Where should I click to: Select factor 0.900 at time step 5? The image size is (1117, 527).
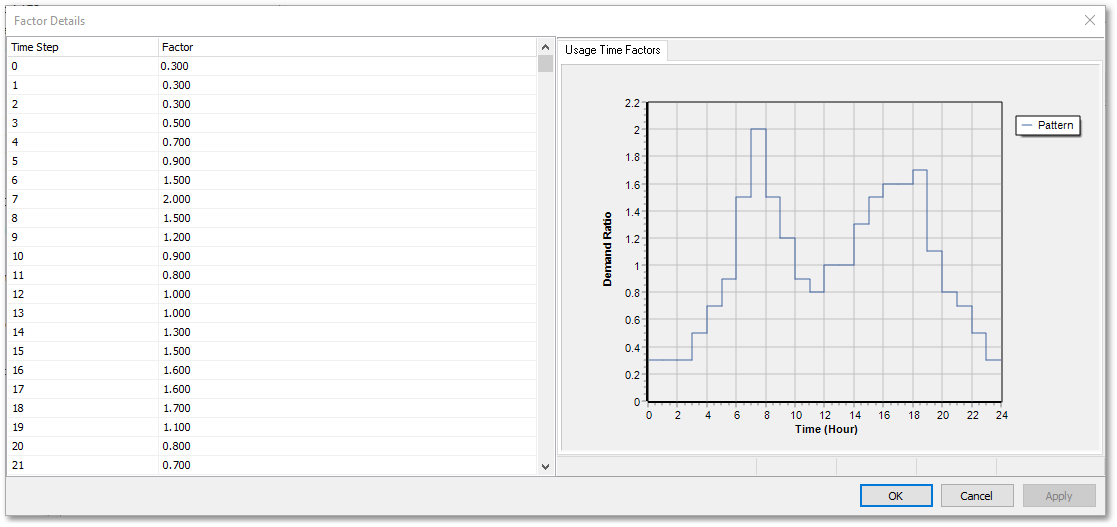click(347, 161)
